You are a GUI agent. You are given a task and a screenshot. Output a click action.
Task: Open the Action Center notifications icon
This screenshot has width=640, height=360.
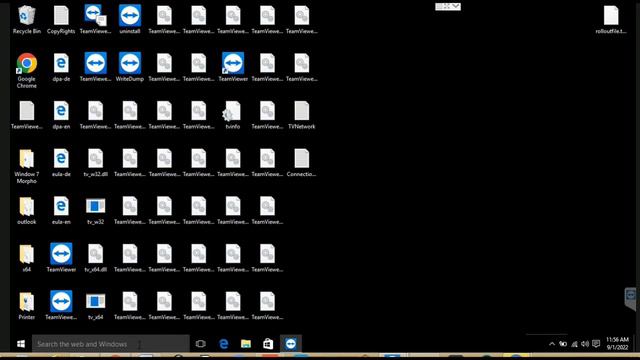coord(596,344)
